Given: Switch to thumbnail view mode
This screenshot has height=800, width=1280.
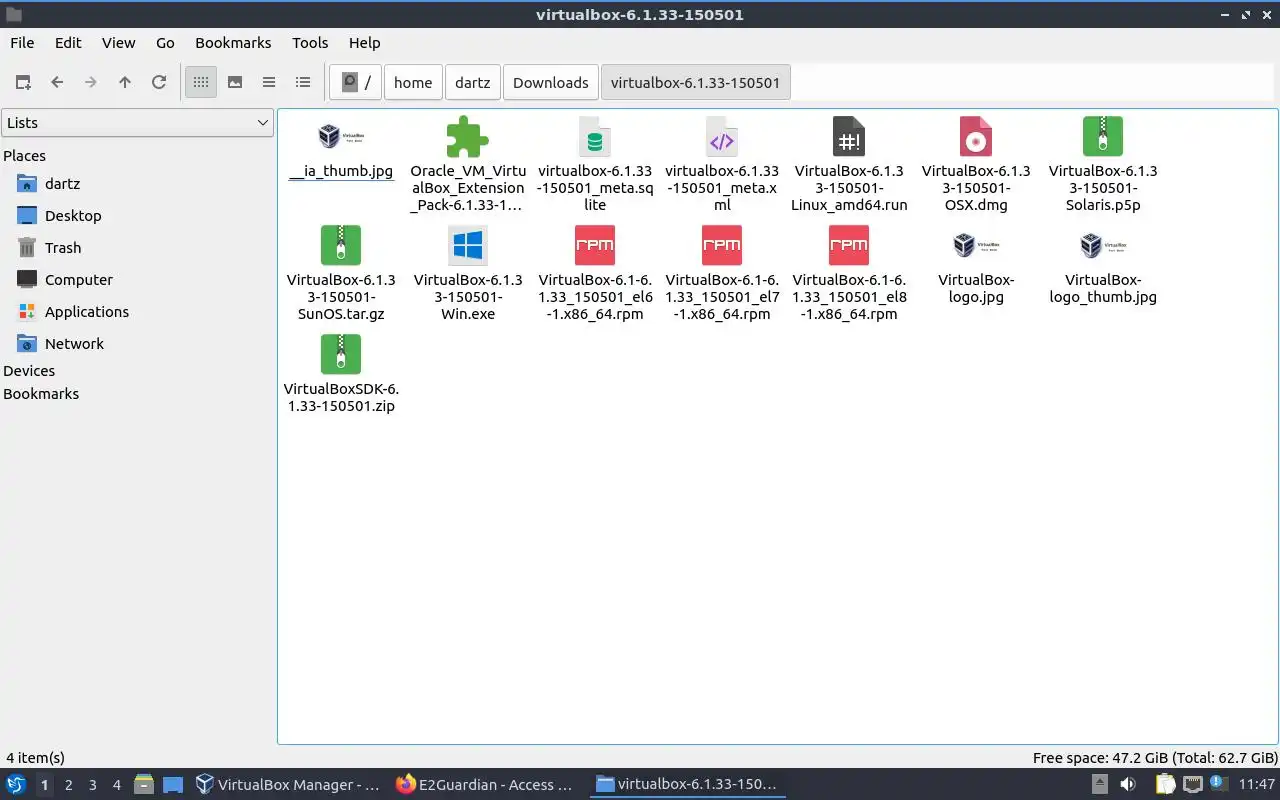Looking at the screenshot, I should [x=235, y=82].
